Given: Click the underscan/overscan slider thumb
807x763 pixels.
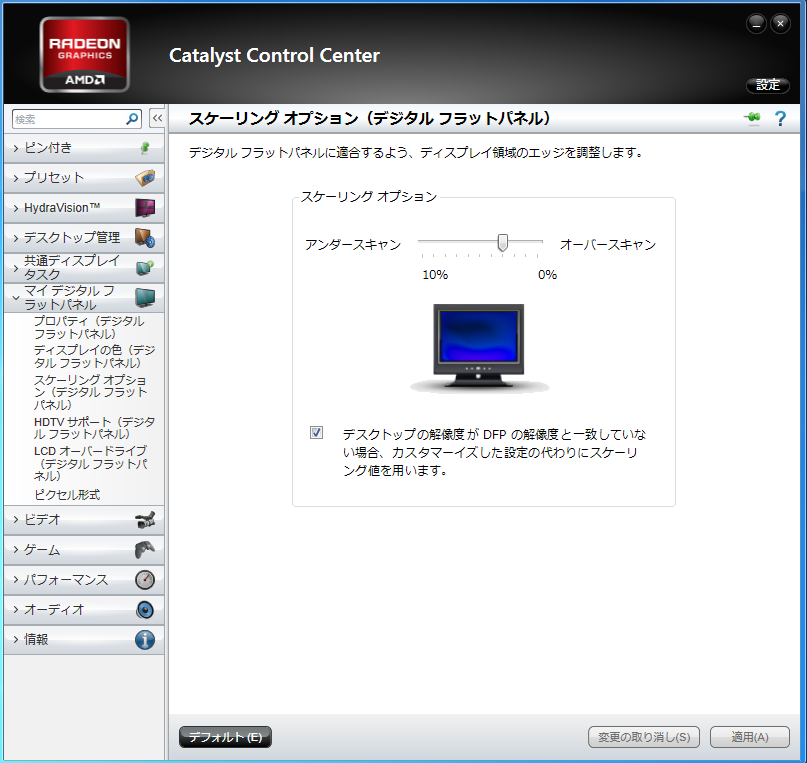Looking at the screenshot, I should [x=503, y=242].
